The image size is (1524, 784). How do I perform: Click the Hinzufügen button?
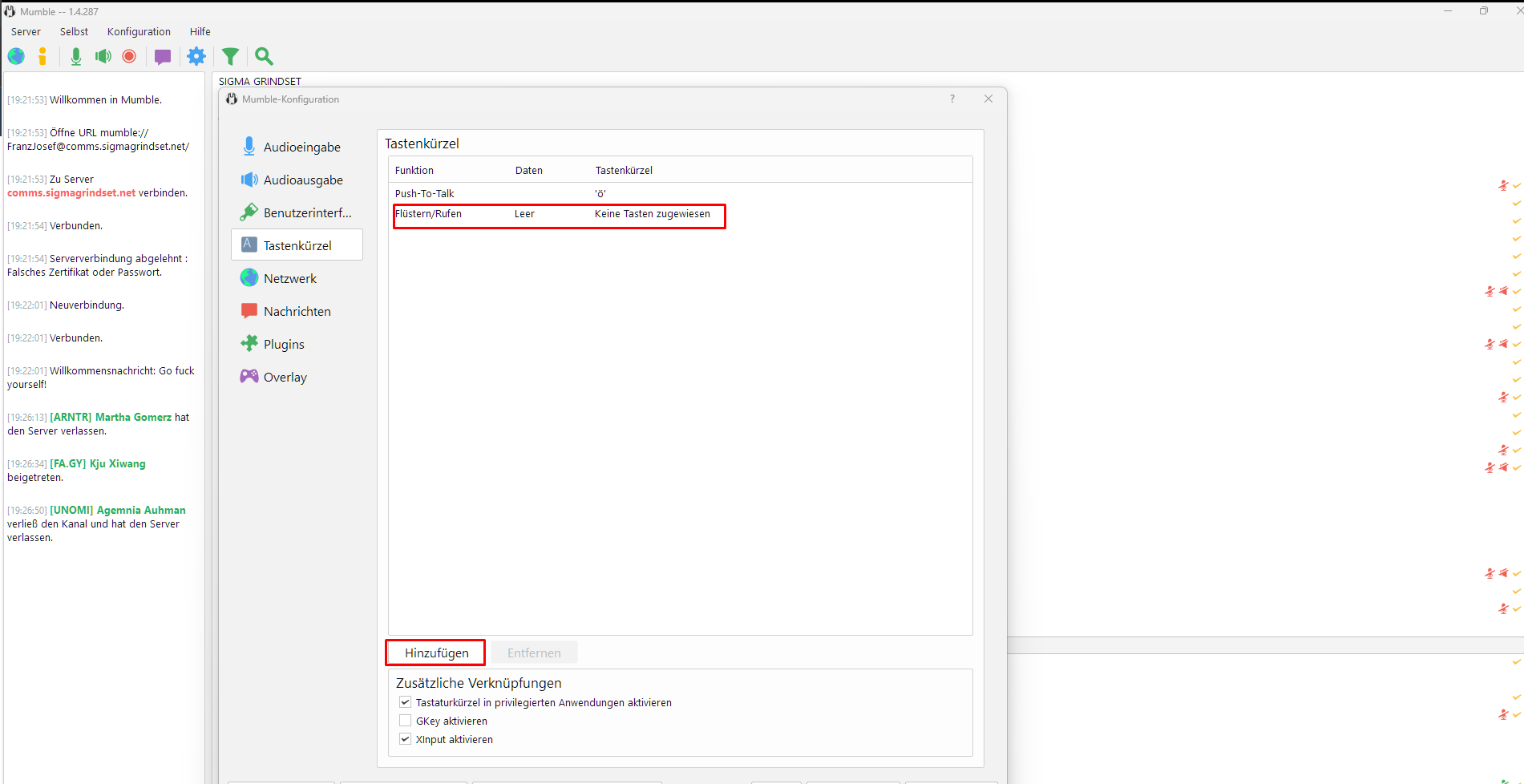point(436,653)
